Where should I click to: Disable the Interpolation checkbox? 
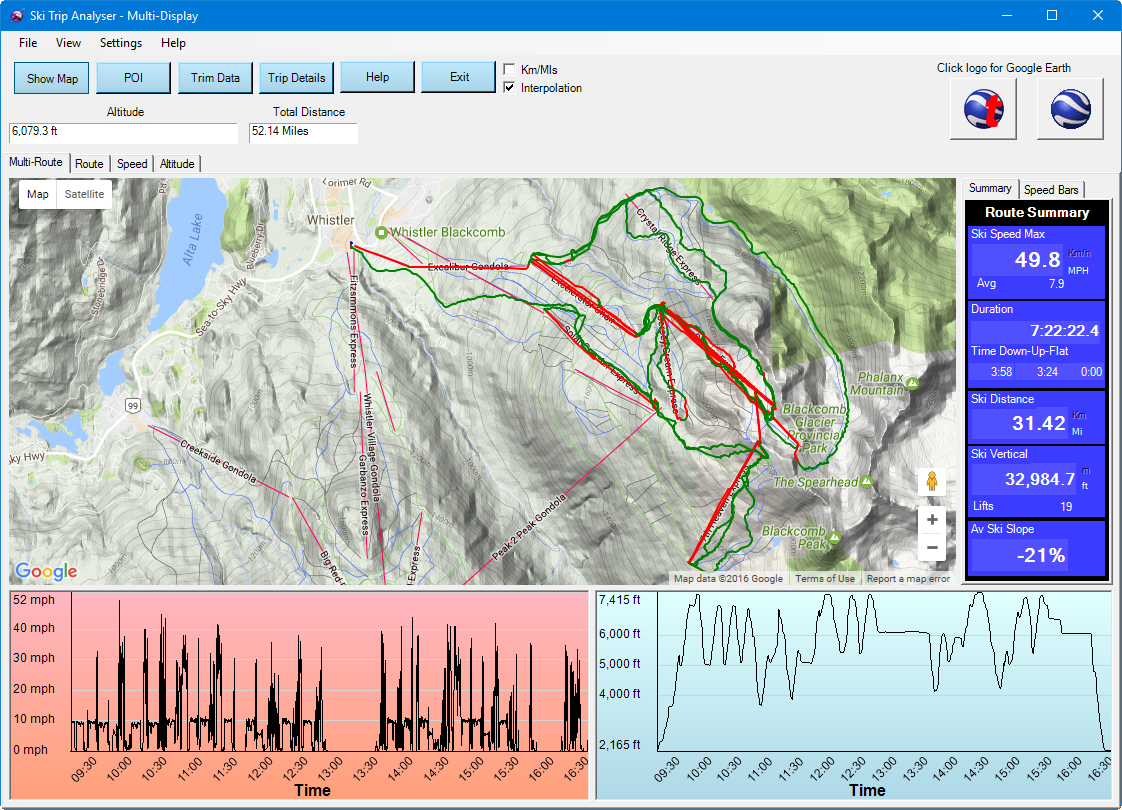click(x=510, y=88)
